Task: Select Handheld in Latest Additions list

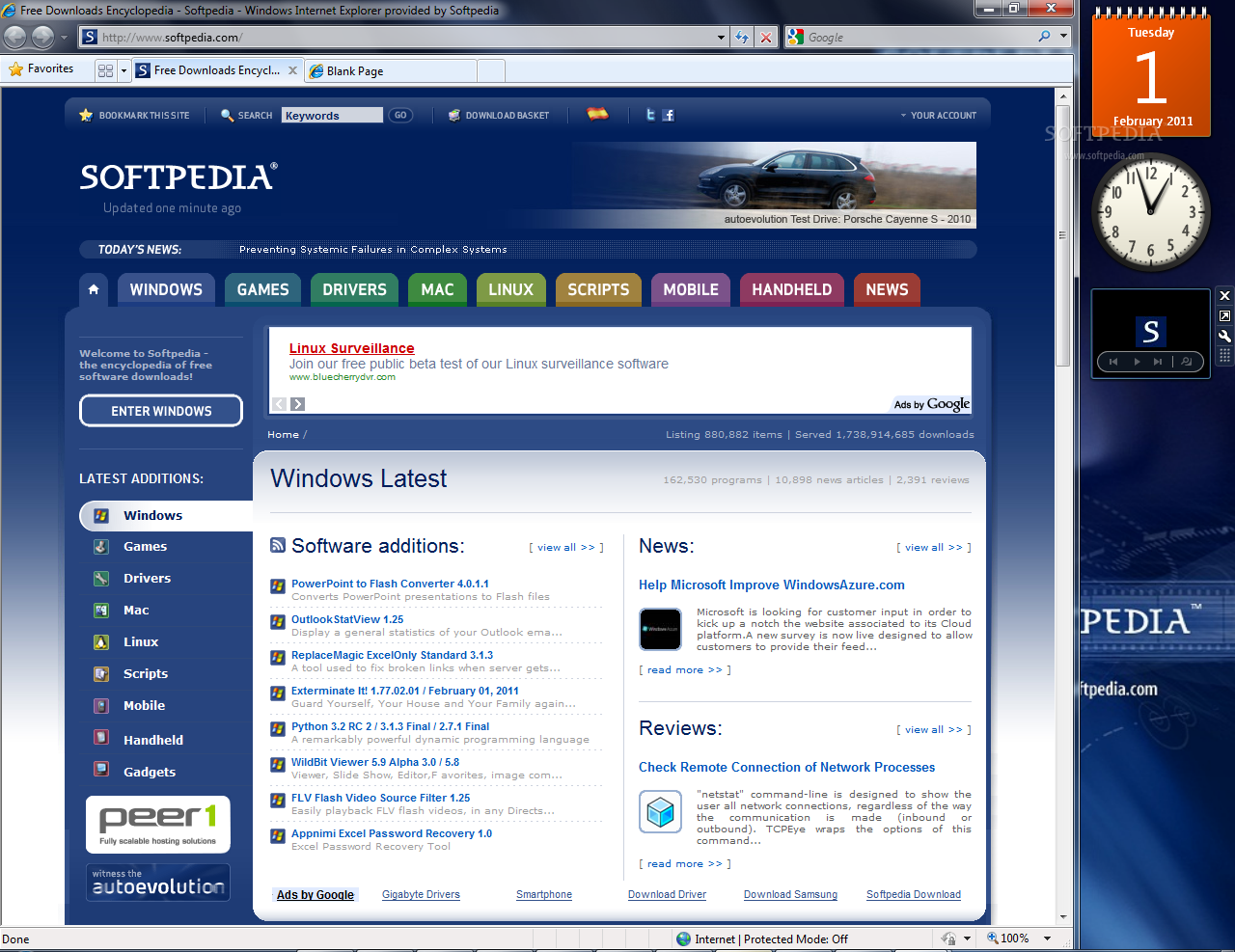Action: pos(153,740)
